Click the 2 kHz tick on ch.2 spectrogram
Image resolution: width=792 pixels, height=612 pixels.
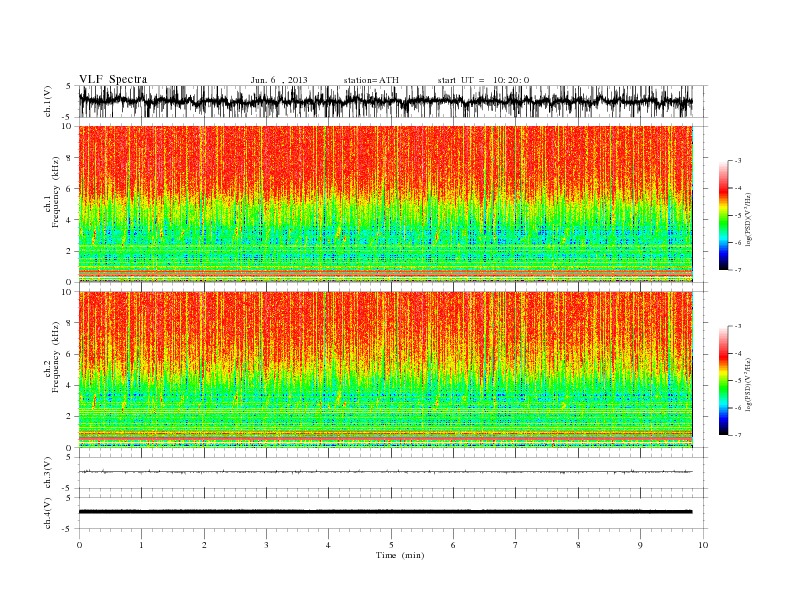(x=69, y=417)
